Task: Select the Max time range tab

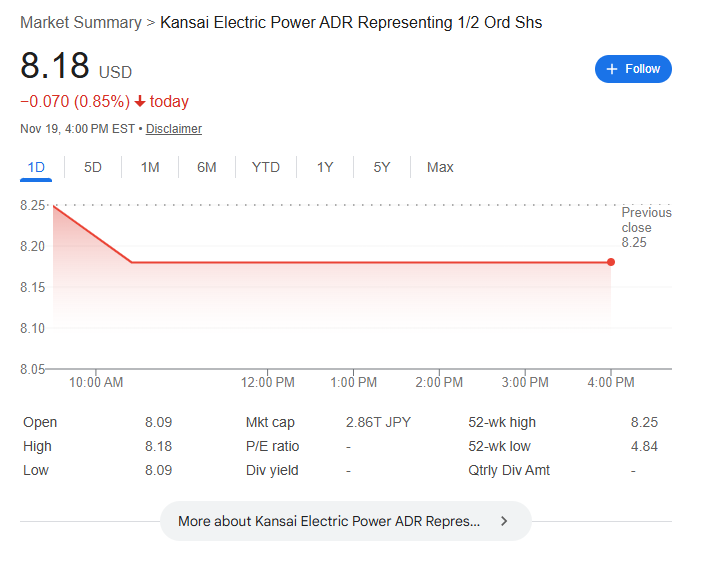Action: (440, 167)
